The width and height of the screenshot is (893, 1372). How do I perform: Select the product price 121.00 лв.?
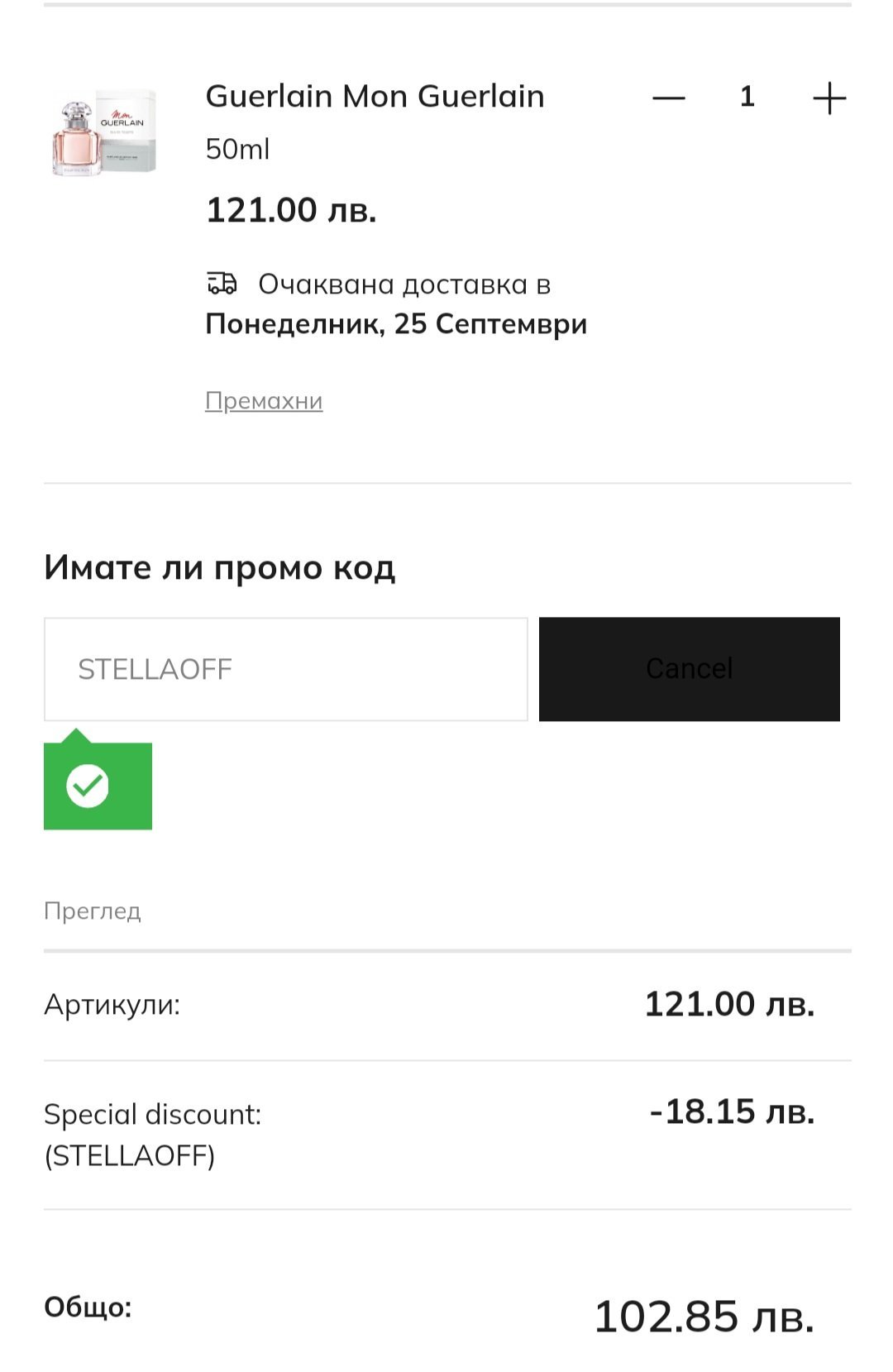[291, 210]
